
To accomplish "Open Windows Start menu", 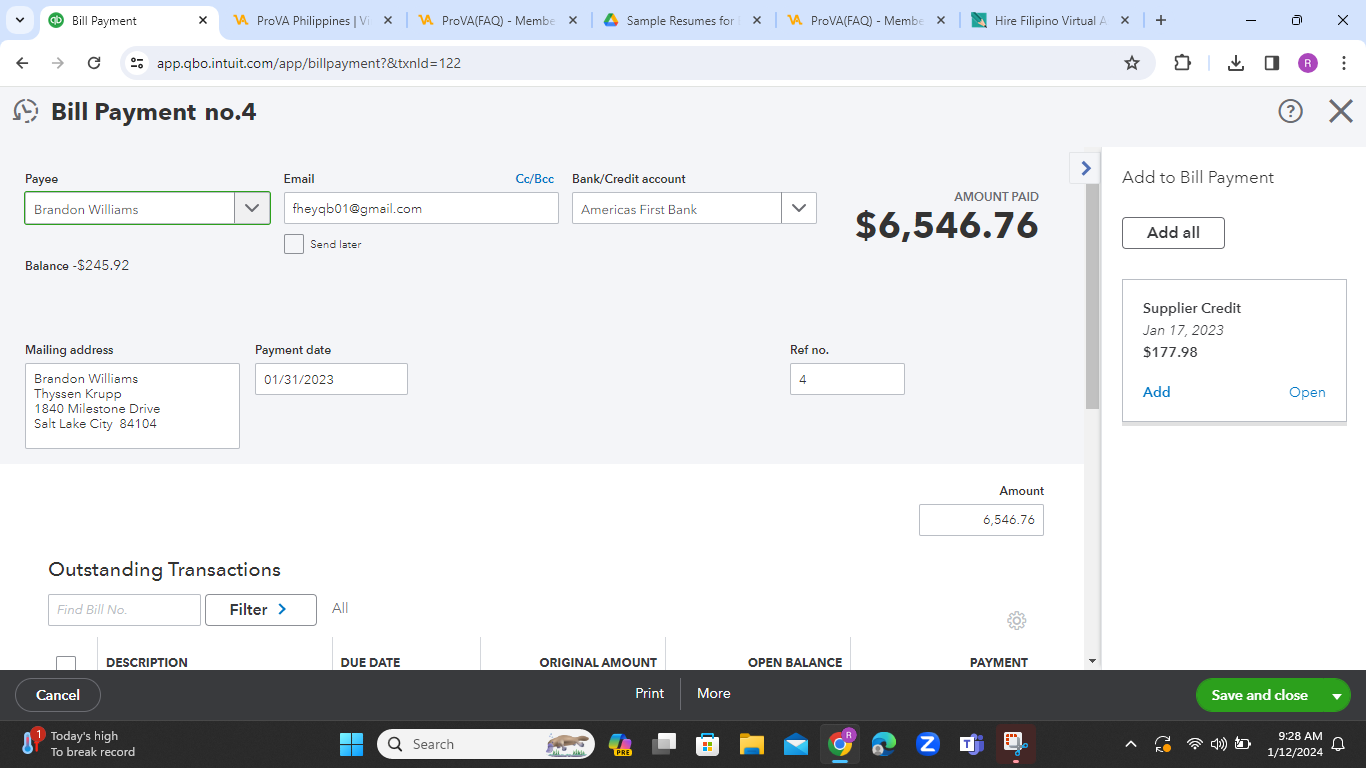I will click(352, 744).
